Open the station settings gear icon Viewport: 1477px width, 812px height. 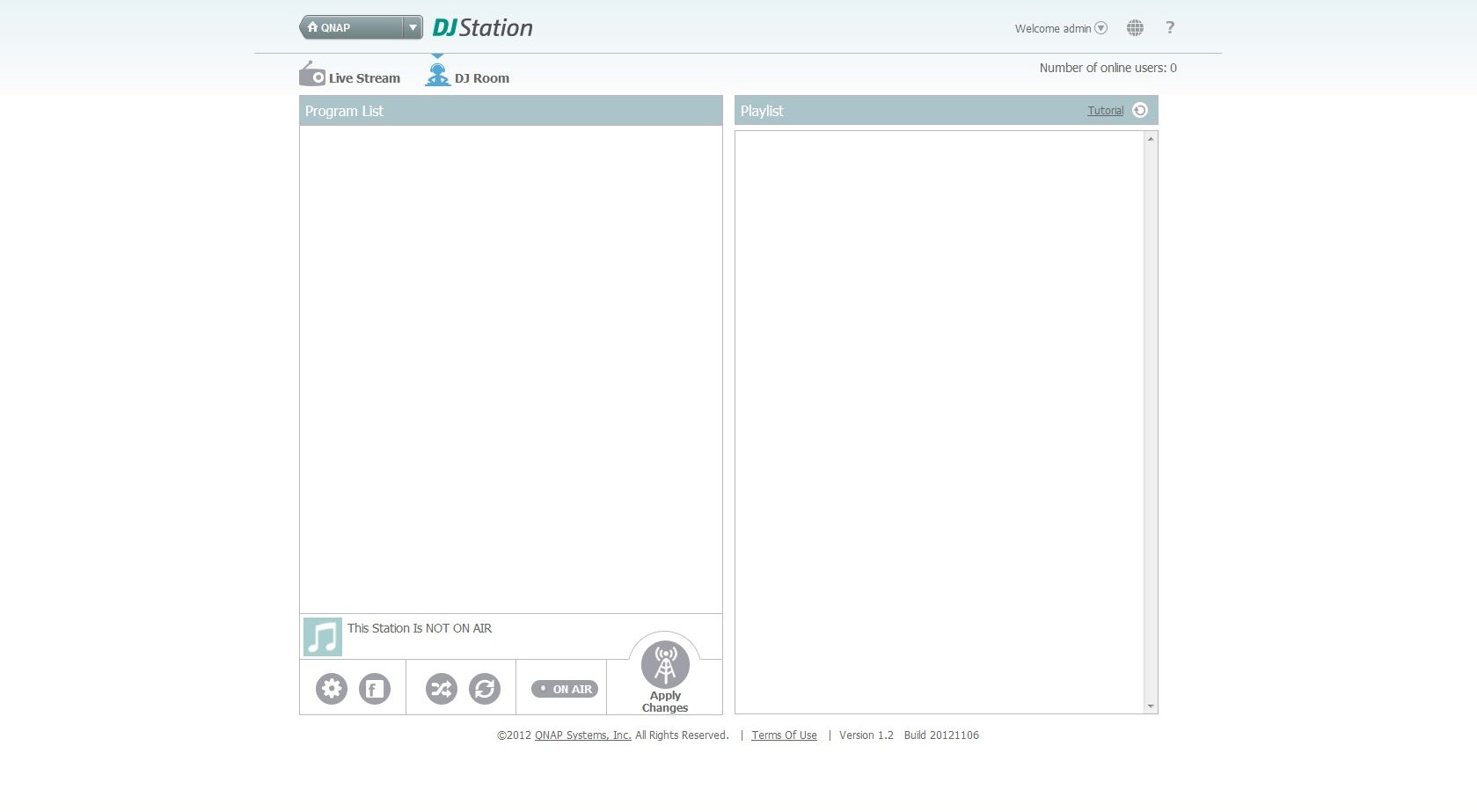click(332, 689)
